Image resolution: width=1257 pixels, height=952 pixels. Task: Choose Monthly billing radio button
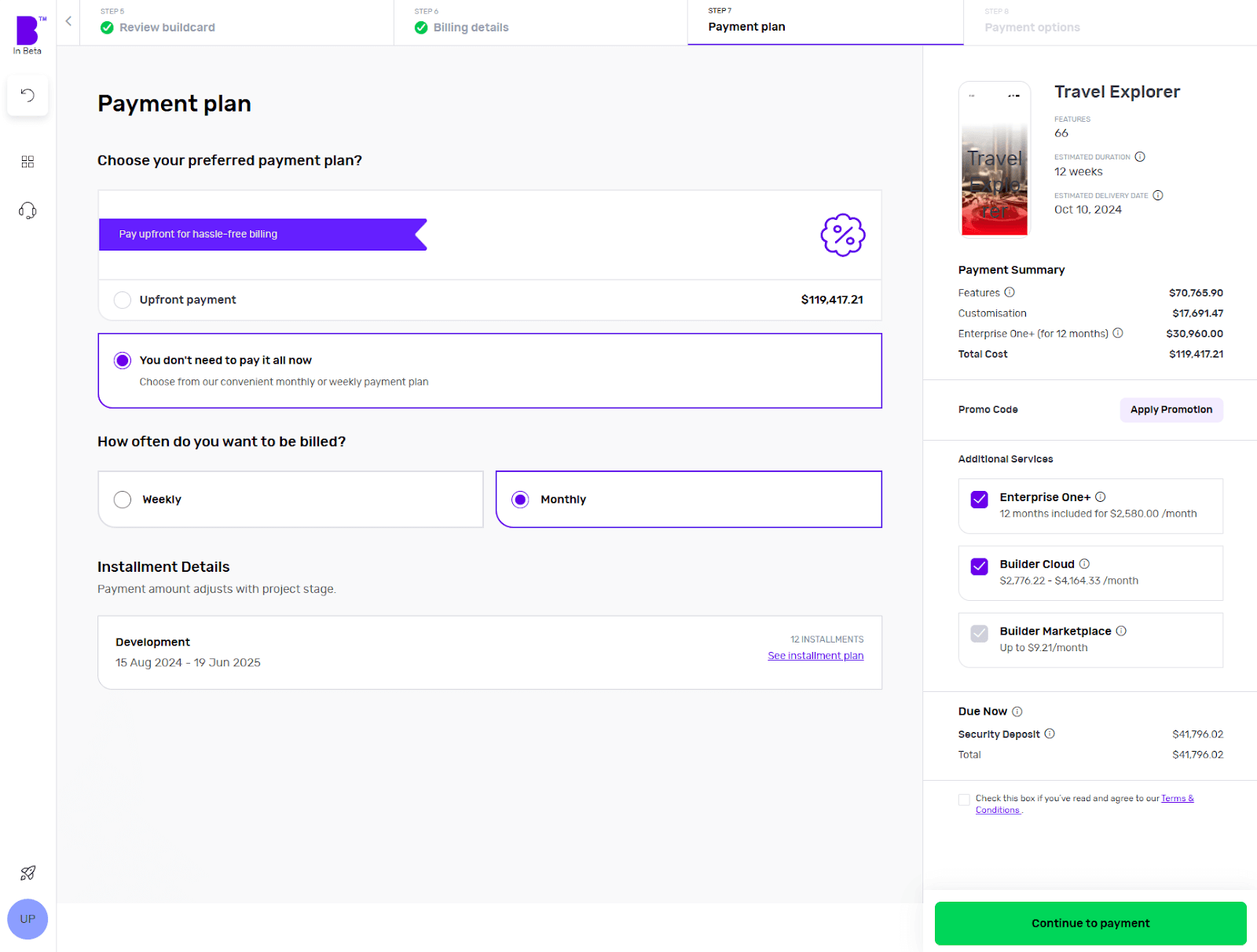click(520, 500)
